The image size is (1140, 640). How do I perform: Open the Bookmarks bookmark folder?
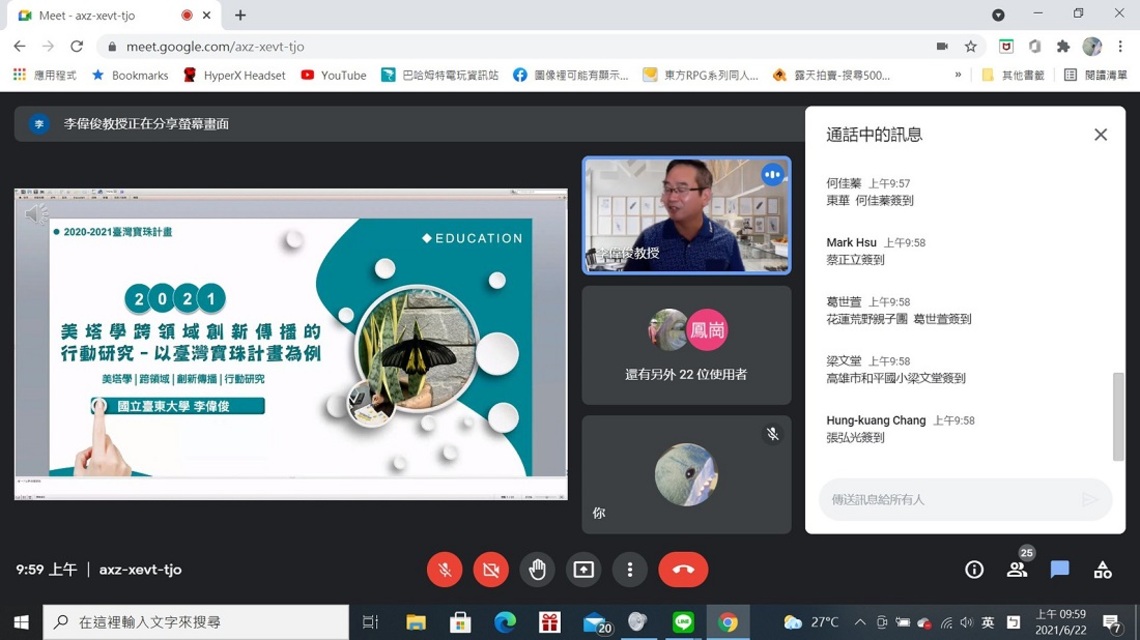129,75
